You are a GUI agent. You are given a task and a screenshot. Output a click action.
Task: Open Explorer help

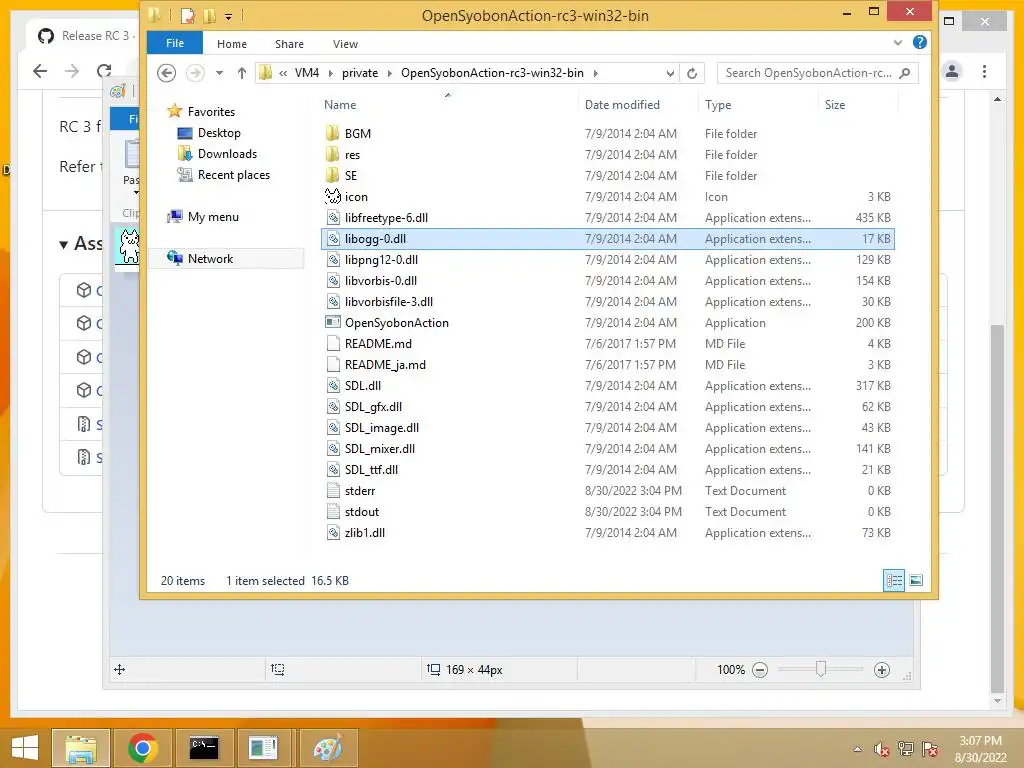[920, 42]
